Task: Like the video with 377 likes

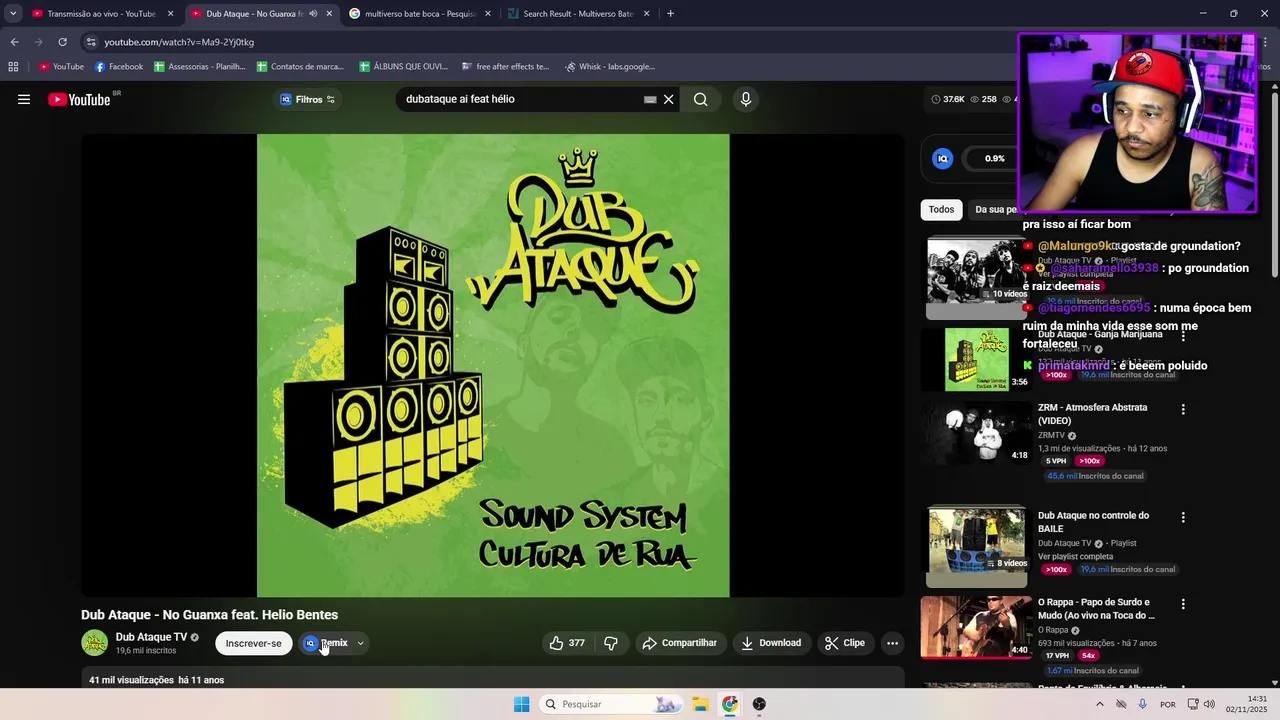Action: pyautogui.click(x=567, y=643)
